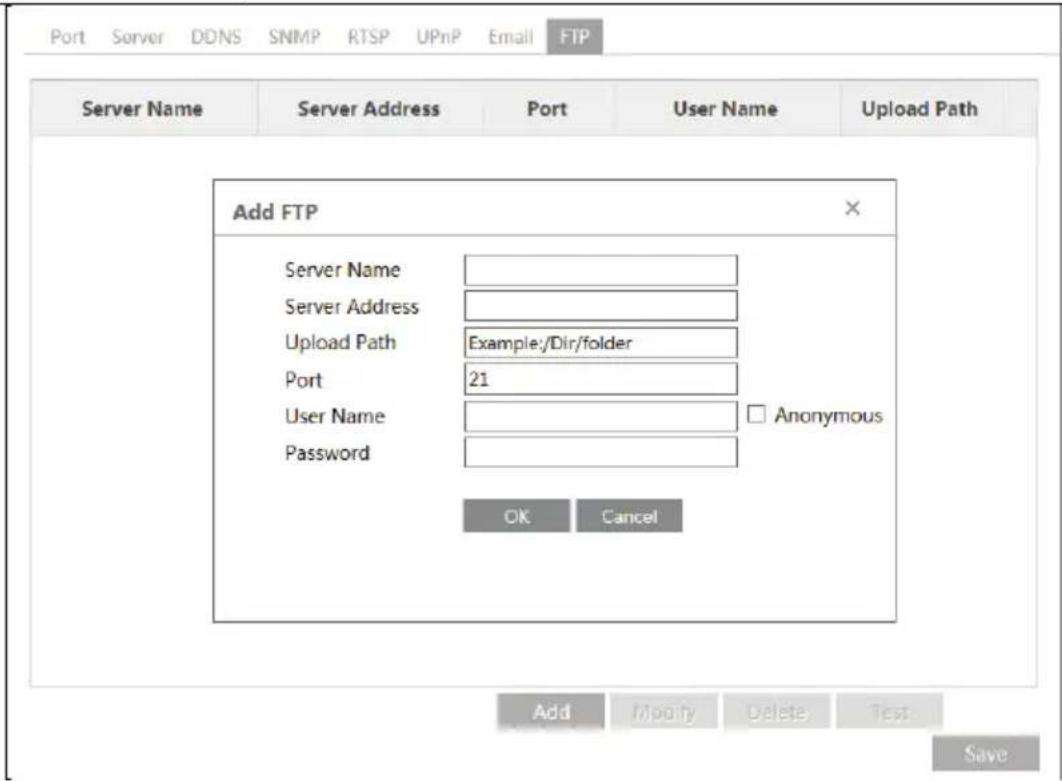The image size is (1062, 781).
Task: Click the Port input showing 21
Action: tap(601, 379)
